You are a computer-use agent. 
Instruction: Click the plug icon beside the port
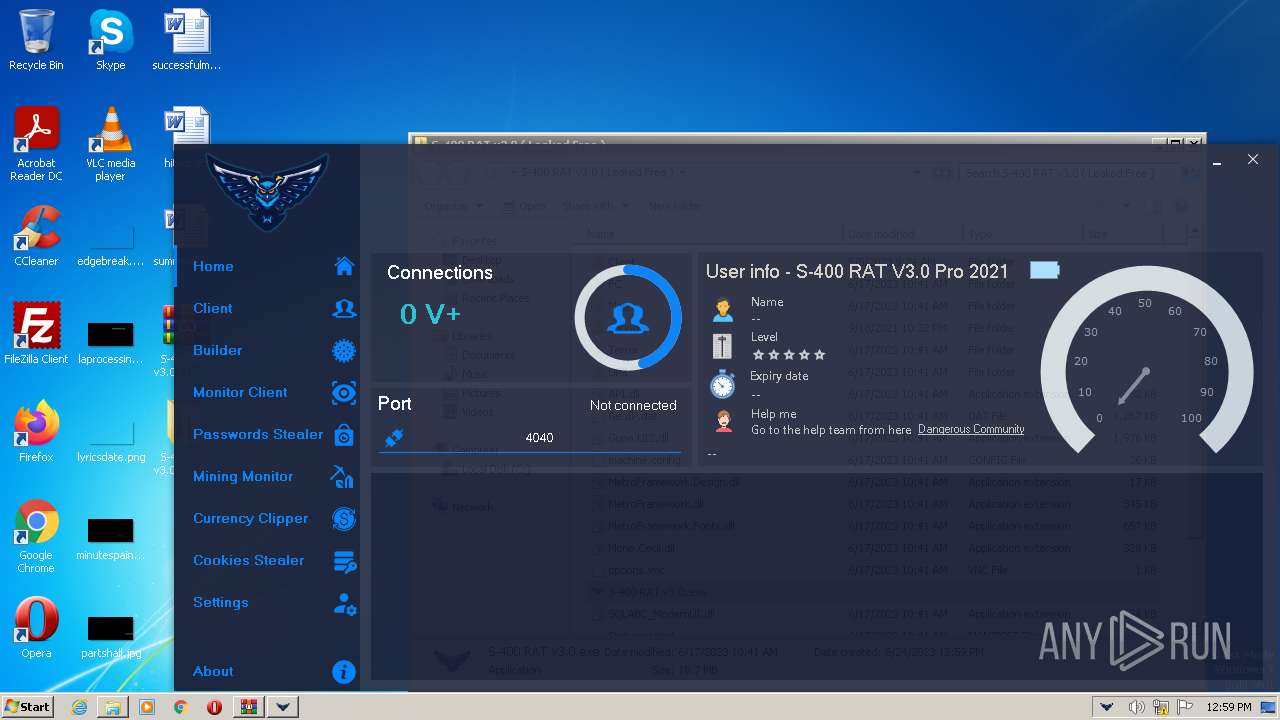click(x=394, y=437)
